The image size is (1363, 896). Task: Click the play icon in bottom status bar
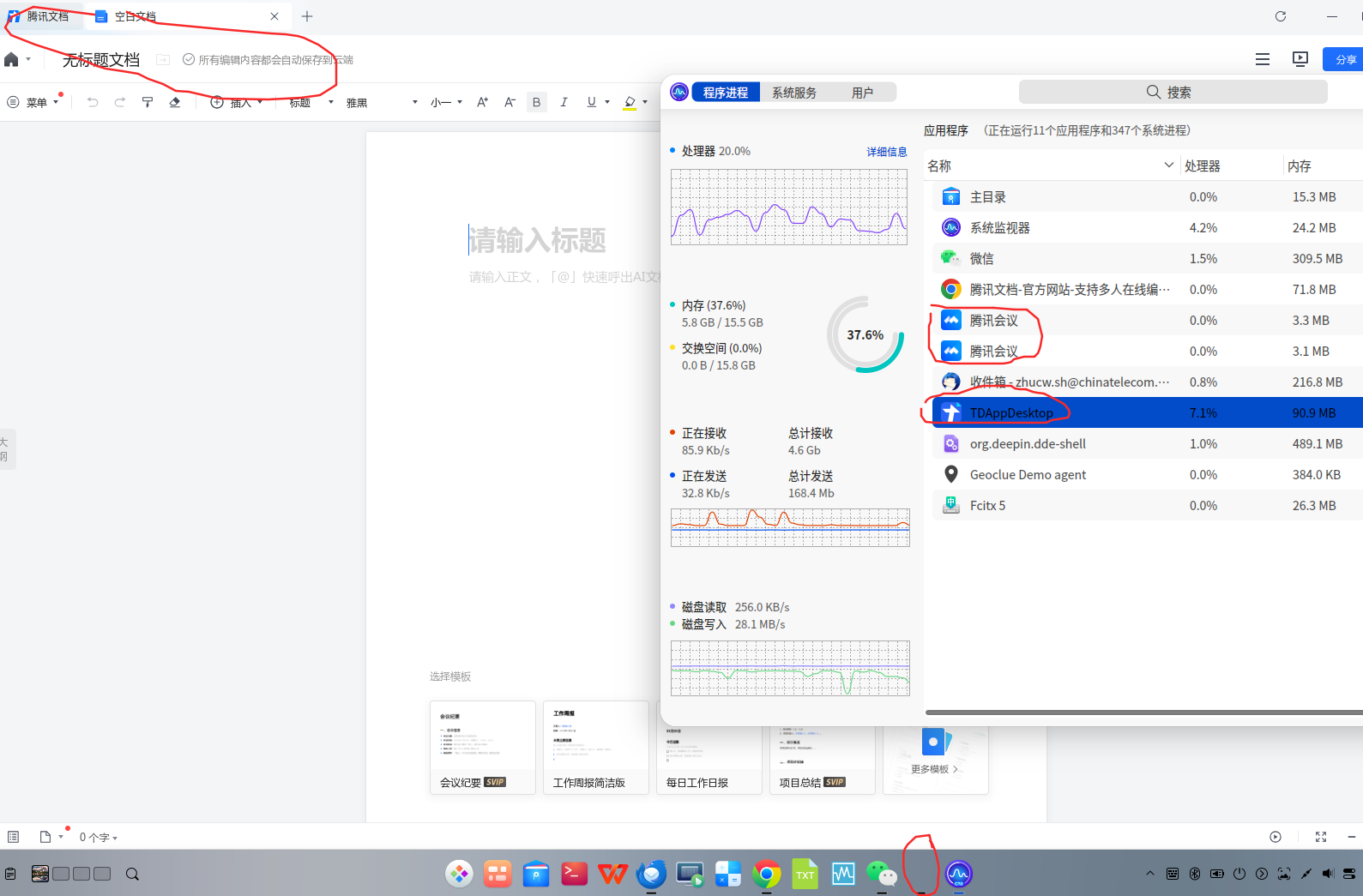(x=1276, y=837)
